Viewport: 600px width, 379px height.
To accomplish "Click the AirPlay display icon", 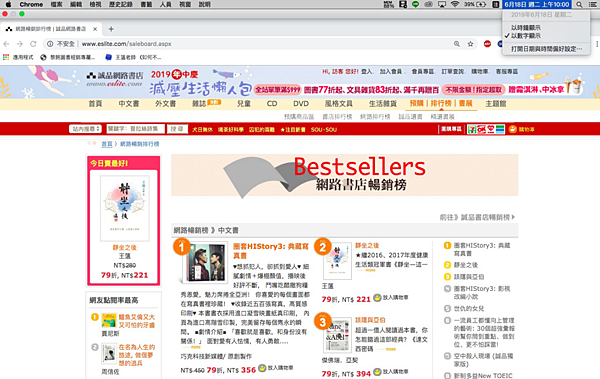I will click(x=442, y=4).
